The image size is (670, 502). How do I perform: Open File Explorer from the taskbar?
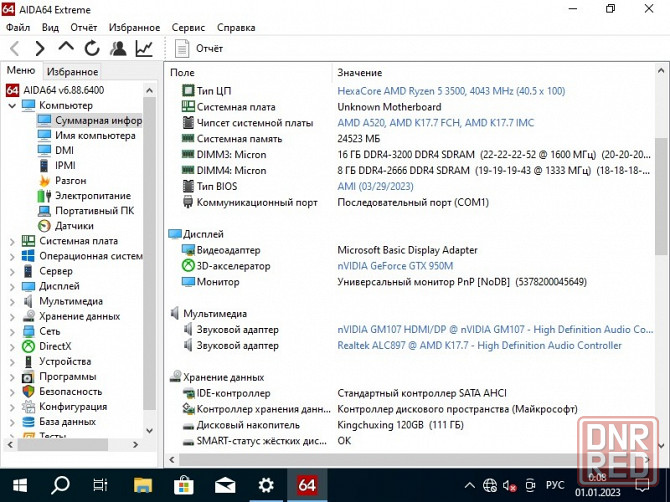[143, 485]
